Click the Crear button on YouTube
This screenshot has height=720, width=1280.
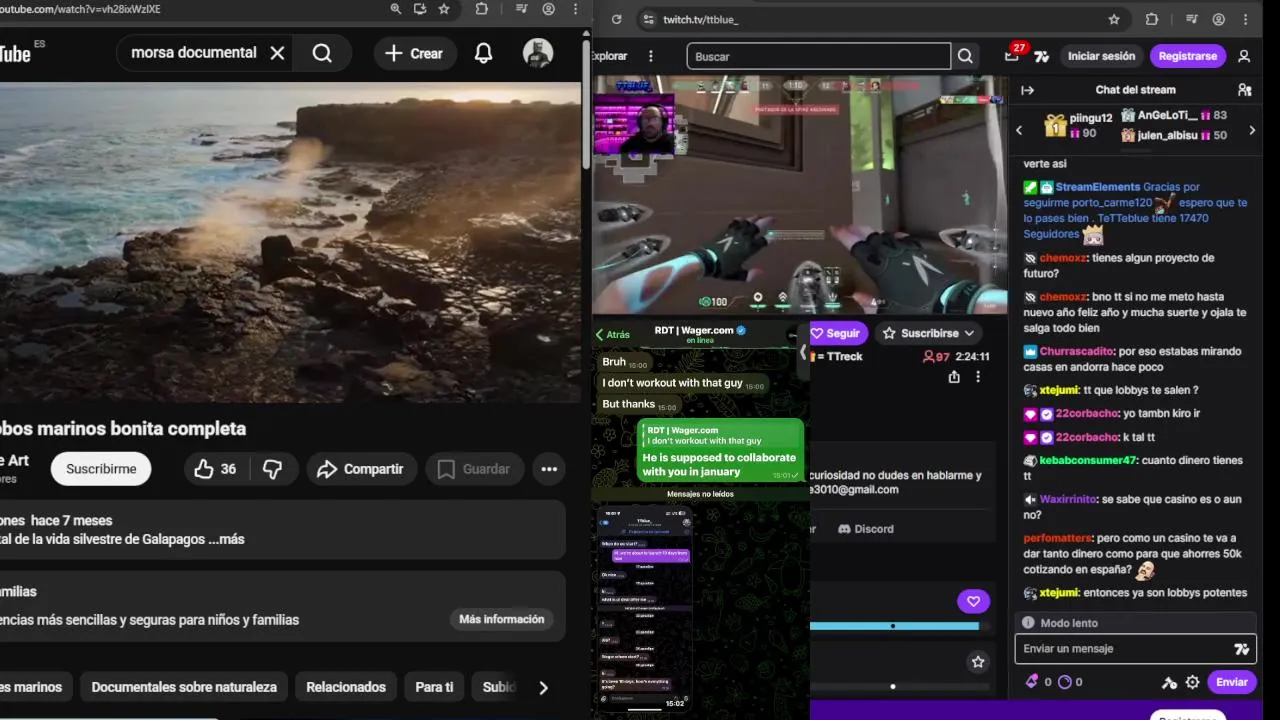coord(415,54)
